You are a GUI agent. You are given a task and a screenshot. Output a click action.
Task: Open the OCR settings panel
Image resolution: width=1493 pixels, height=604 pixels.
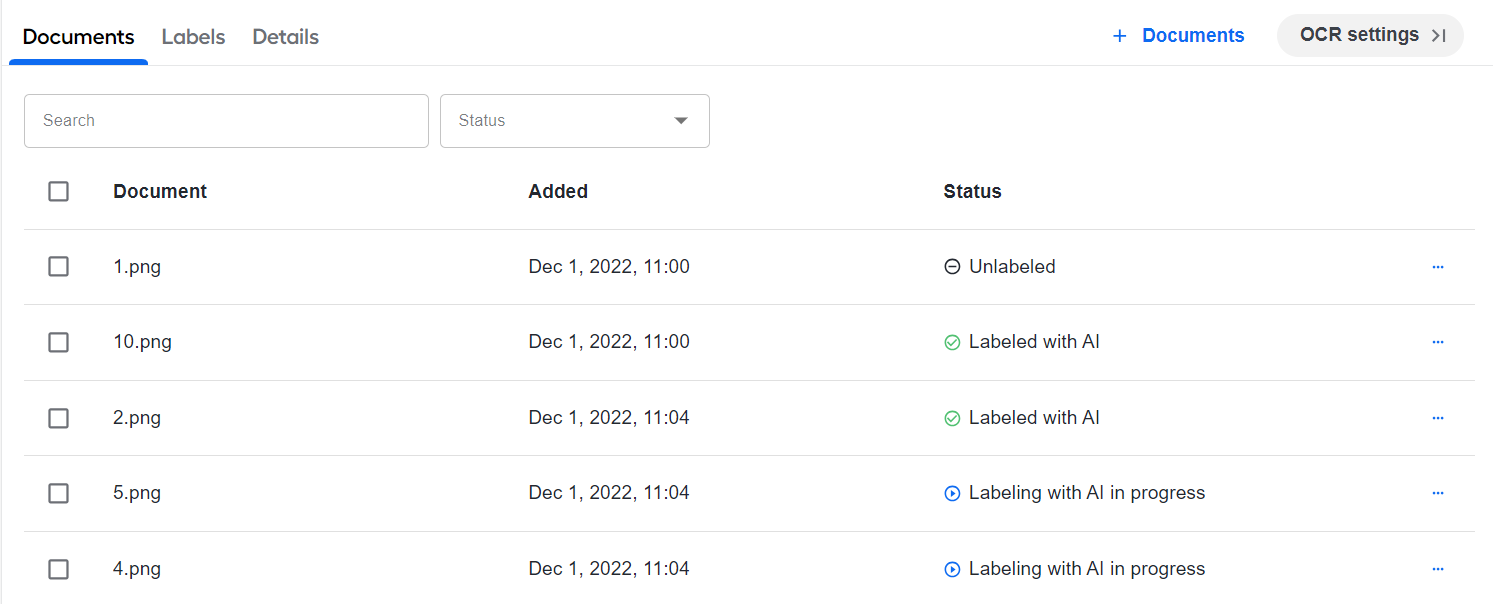point(1370,36)
